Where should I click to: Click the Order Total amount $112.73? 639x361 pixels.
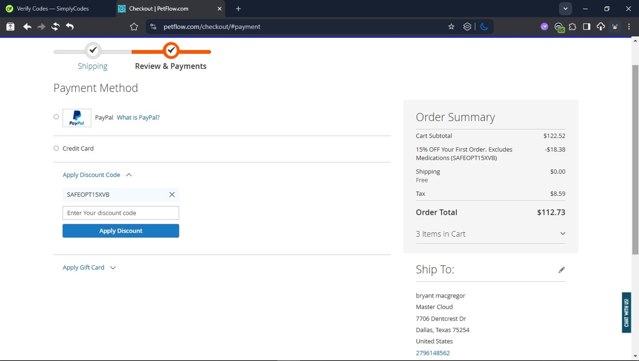551,212
